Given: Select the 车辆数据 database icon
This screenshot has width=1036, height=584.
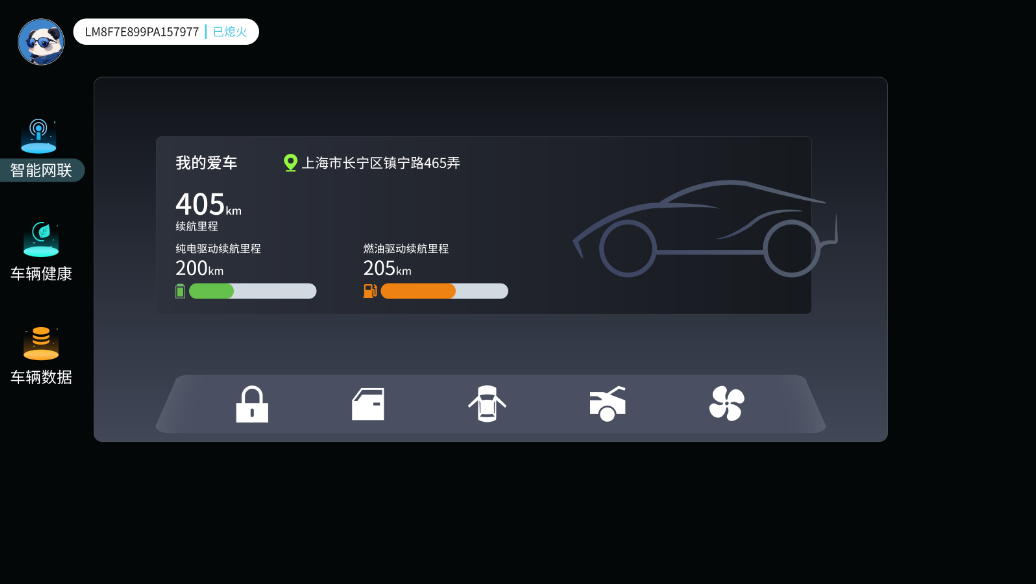Looking at the screenshot, I should click(x=41, y=343).
